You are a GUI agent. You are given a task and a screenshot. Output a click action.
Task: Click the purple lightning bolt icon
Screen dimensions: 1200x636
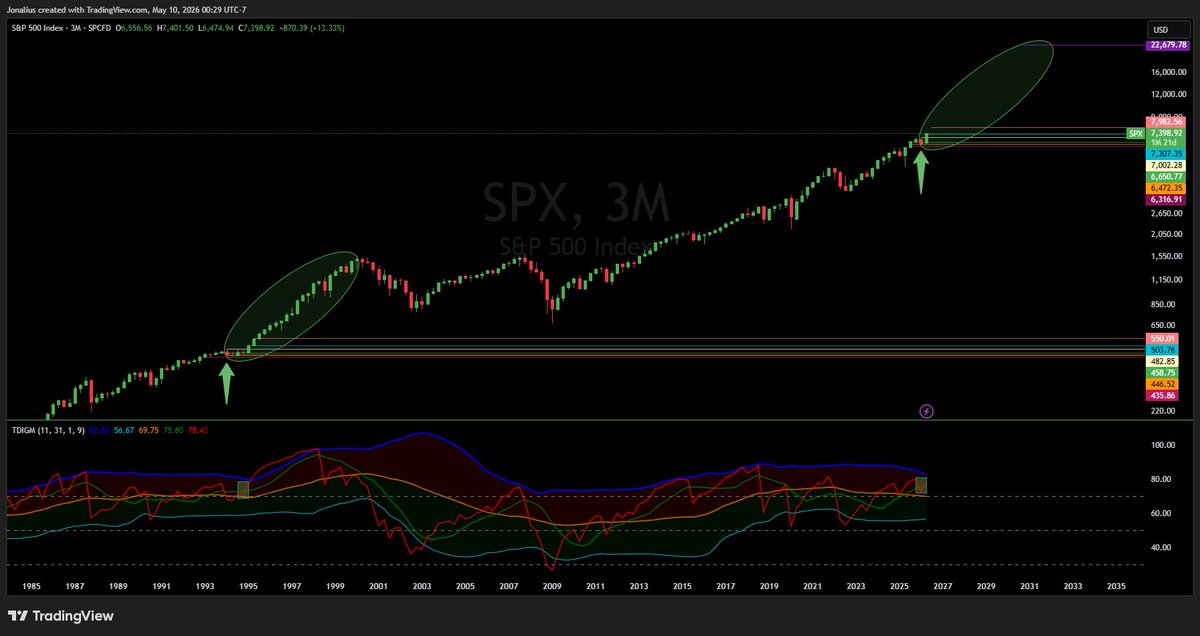coord(927,410)
